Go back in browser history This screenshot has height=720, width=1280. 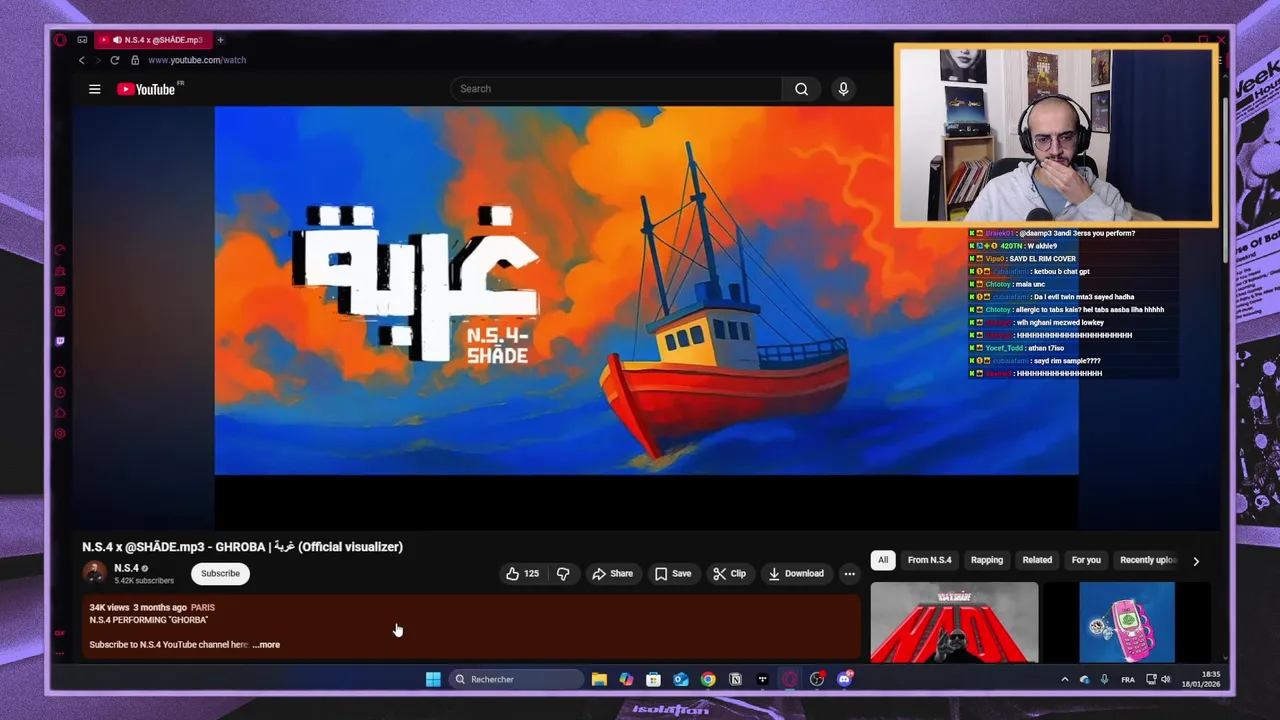(82, 60)
